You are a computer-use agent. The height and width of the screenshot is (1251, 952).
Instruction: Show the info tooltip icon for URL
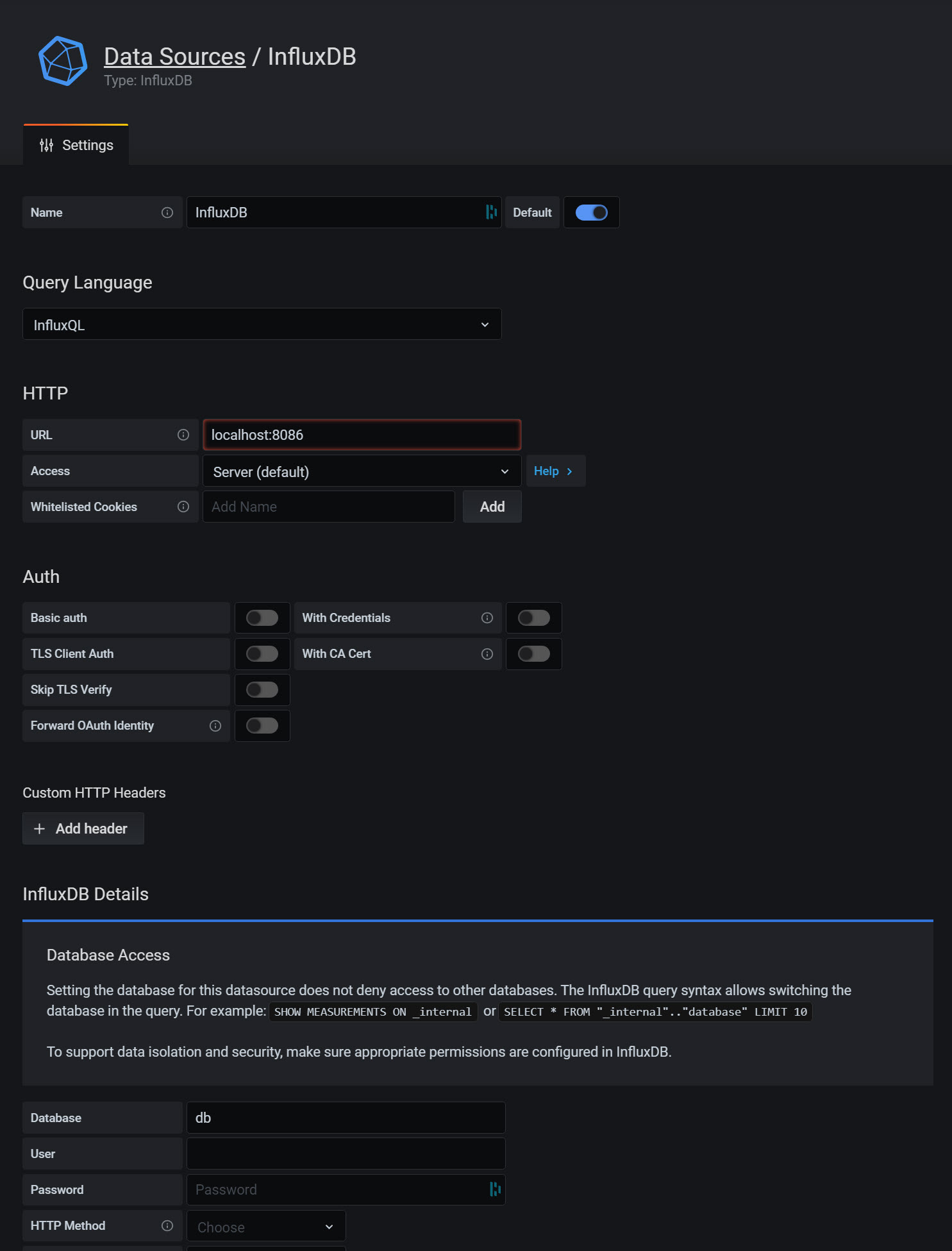coord(183,435)
